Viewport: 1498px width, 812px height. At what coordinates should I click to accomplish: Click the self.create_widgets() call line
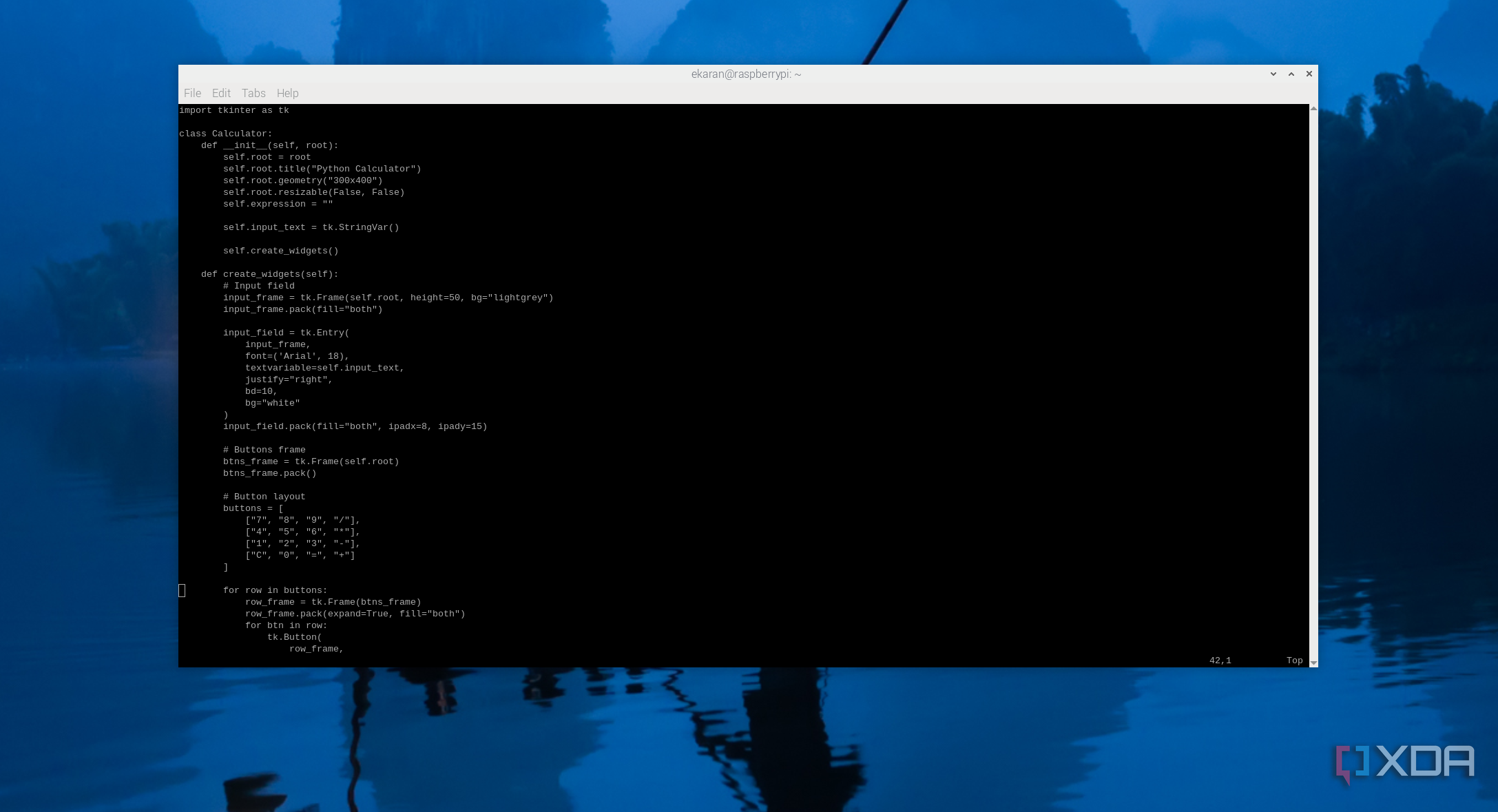[x=281, y=251]
